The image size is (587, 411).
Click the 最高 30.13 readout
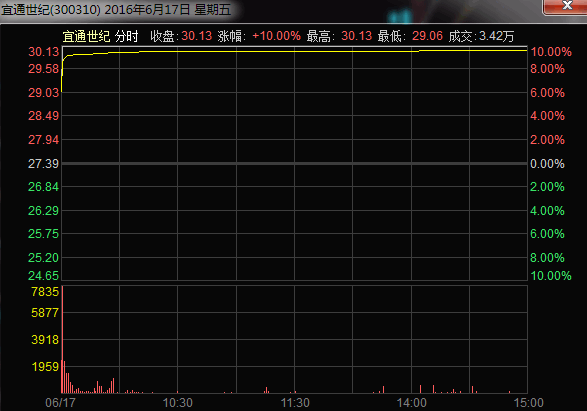coord(339,36)
